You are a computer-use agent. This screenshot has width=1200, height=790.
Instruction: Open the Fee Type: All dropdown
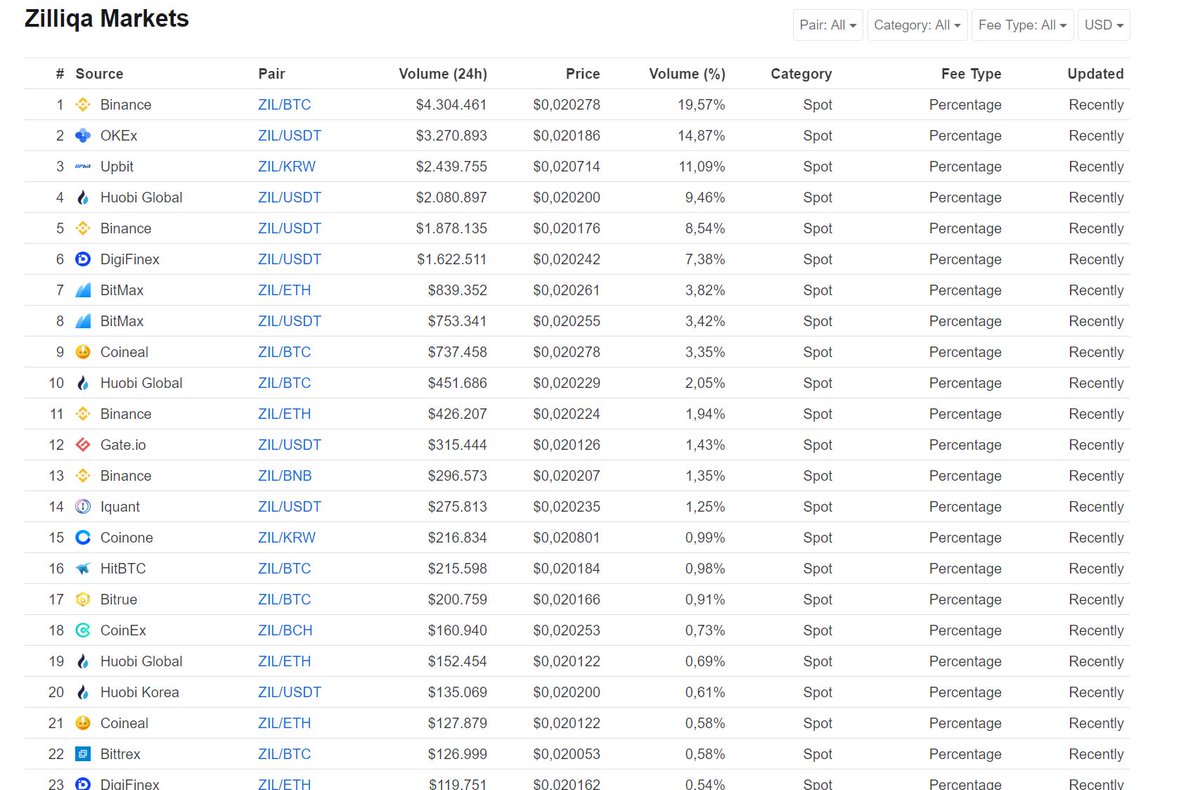point(1023,25)
